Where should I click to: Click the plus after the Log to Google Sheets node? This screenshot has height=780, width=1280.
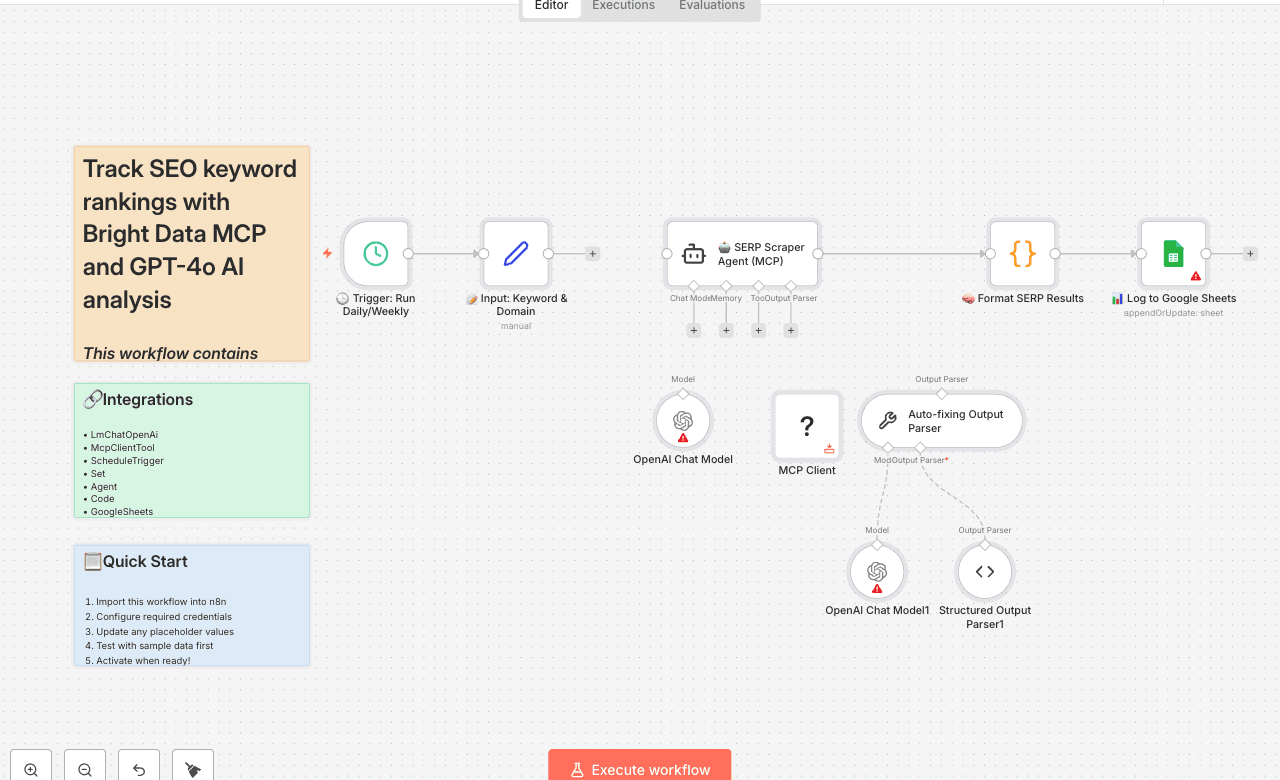click(1250, 253)
